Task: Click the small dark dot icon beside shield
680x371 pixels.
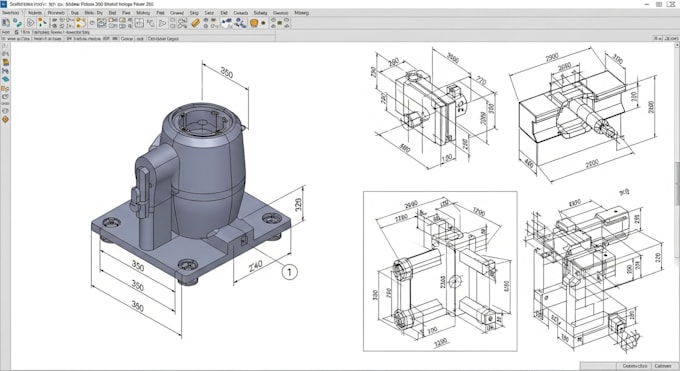Action: click(x=263, y=23)
